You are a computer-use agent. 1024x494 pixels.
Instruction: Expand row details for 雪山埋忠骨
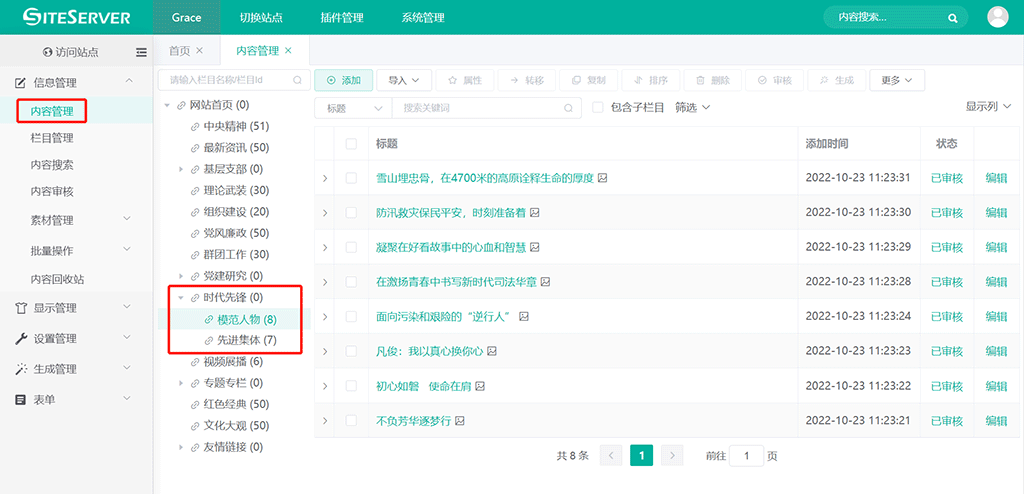(x=325, y=178)
